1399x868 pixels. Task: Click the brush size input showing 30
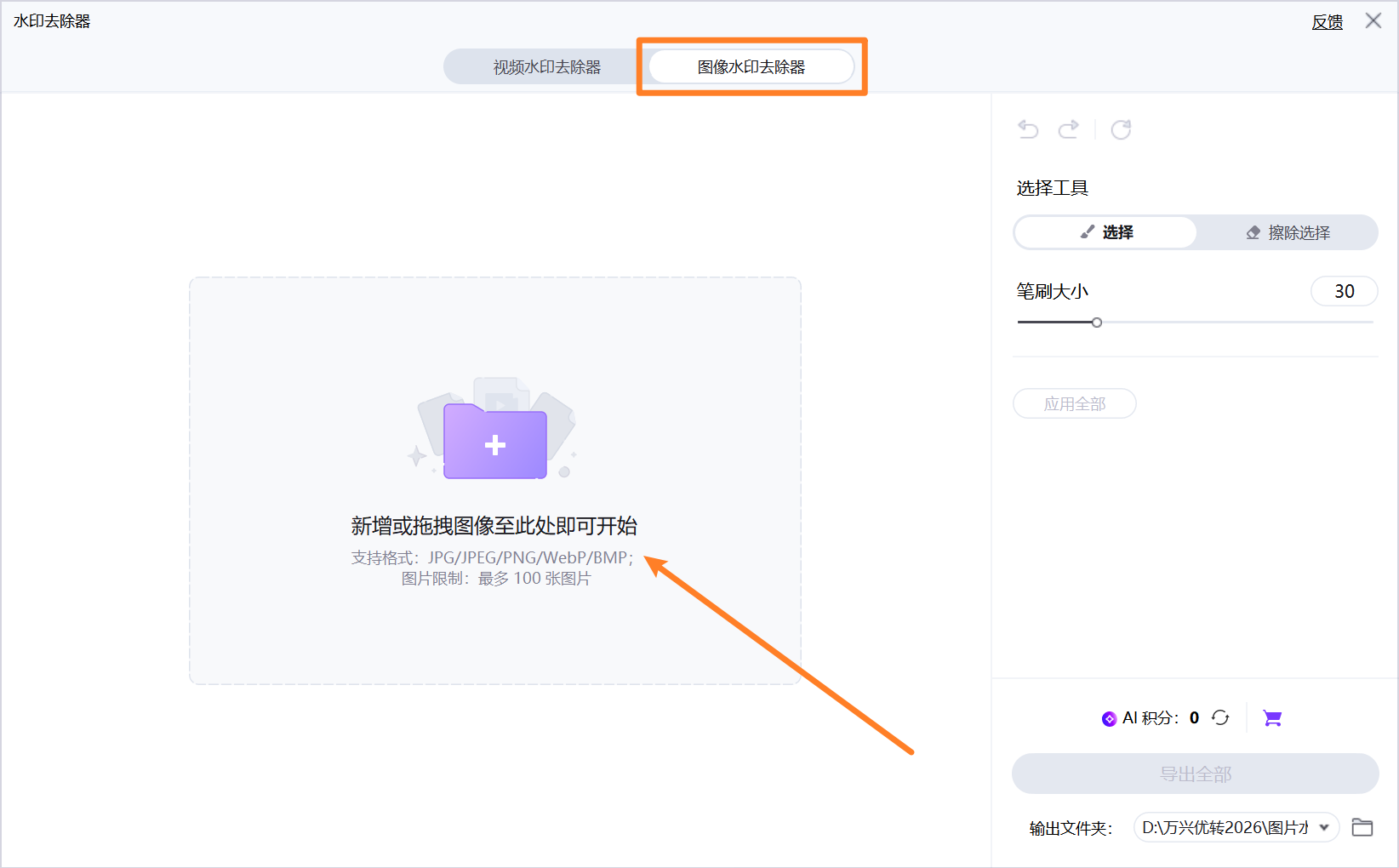point(1345,290)
